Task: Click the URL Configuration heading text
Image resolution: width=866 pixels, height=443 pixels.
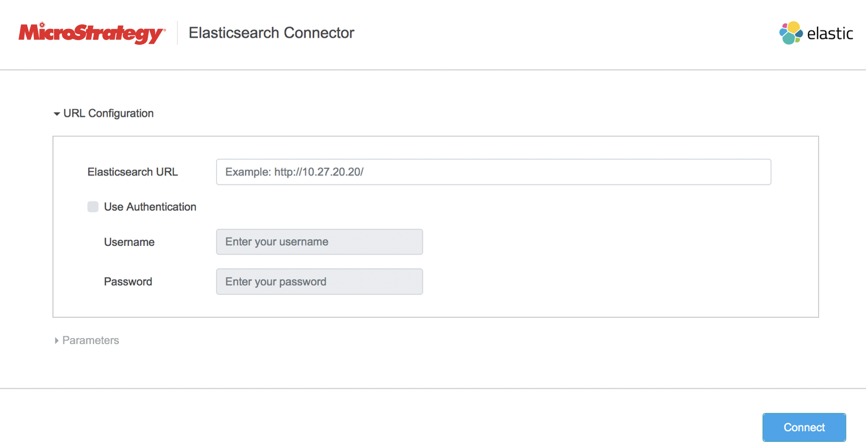Action: (x=108, y=114)
